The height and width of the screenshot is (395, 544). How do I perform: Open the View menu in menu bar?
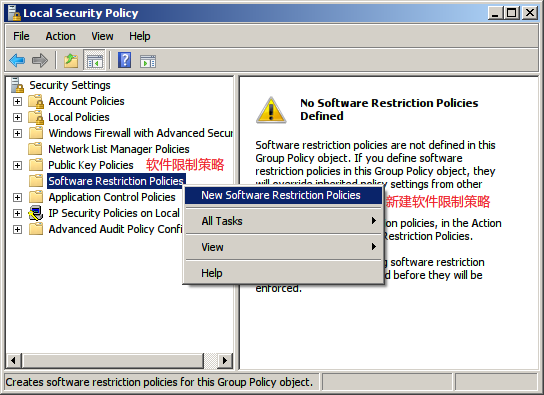(x=102, y=36)
